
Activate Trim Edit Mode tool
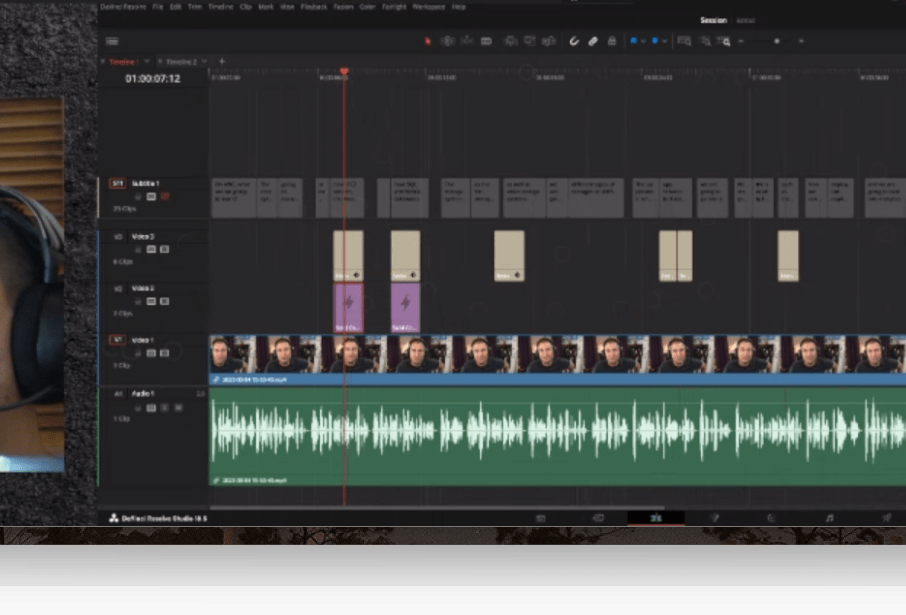pyautogui.click(x=447, y=41)
